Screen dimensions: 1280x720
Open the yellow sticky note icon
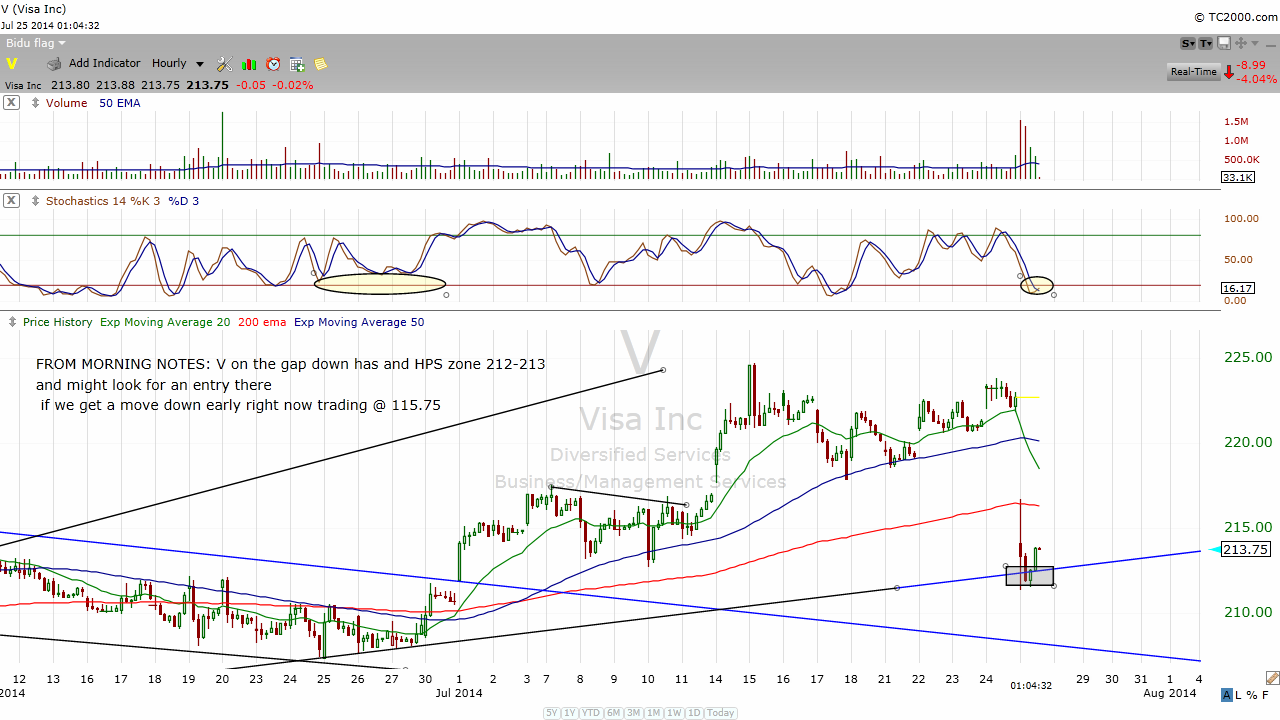321,64
